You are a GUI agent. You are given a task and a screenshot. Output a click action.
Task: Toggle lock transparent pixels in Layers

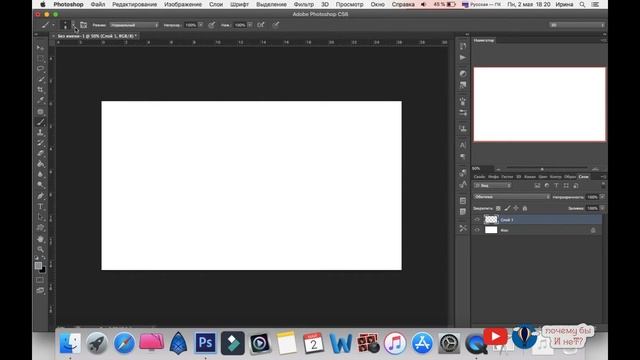click(498, 208)
